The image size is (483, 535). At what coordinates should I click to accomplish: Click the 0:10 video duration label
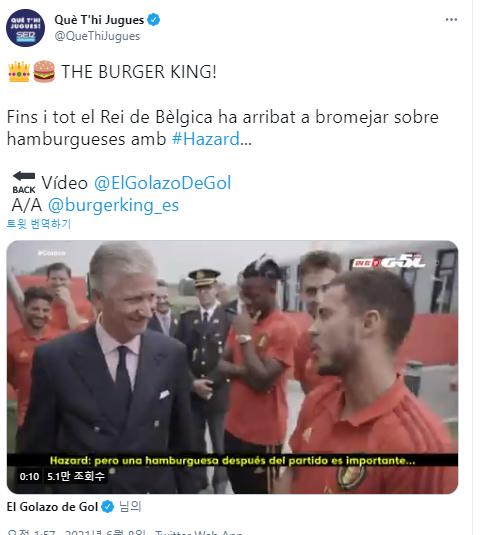point(29,476)
